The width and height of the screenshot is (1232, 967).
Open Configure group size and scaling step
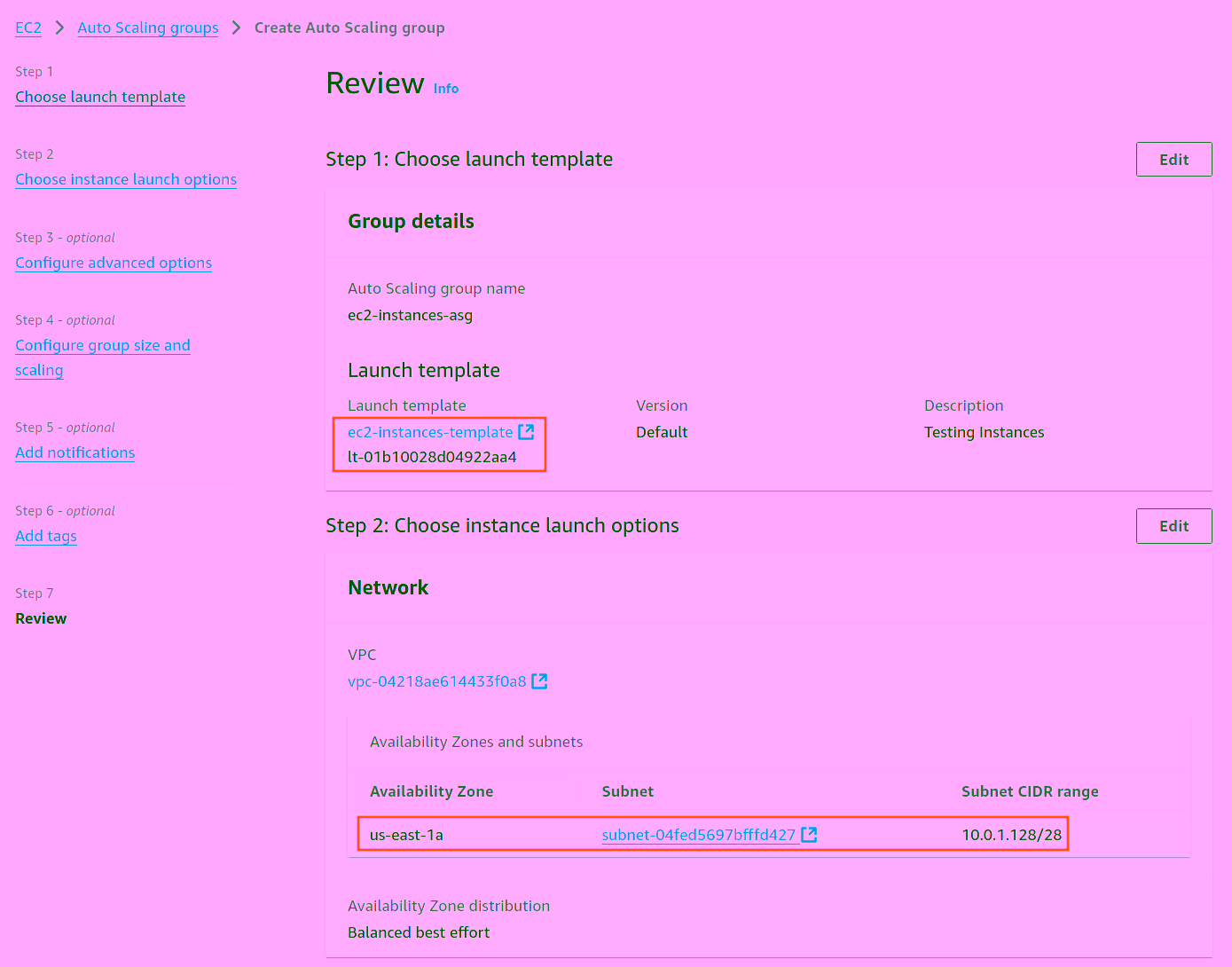(x=102, y=345)
